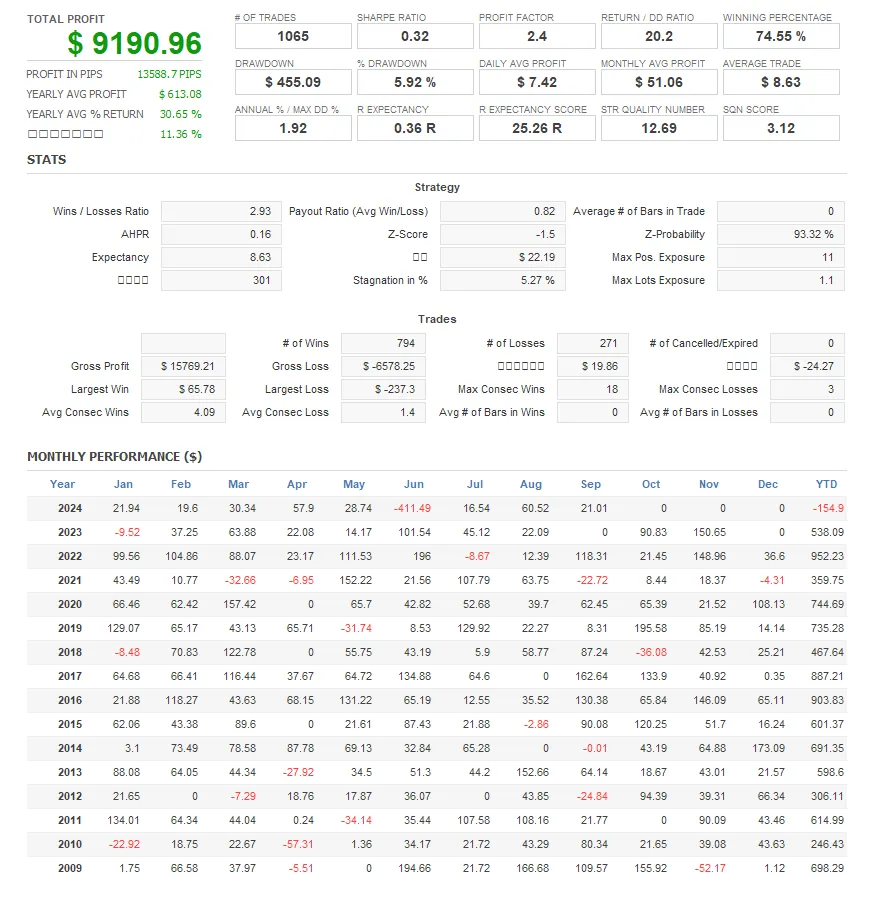
Task: Select the Gross Profit value $ 15769.21
Action: pos(184,366)
